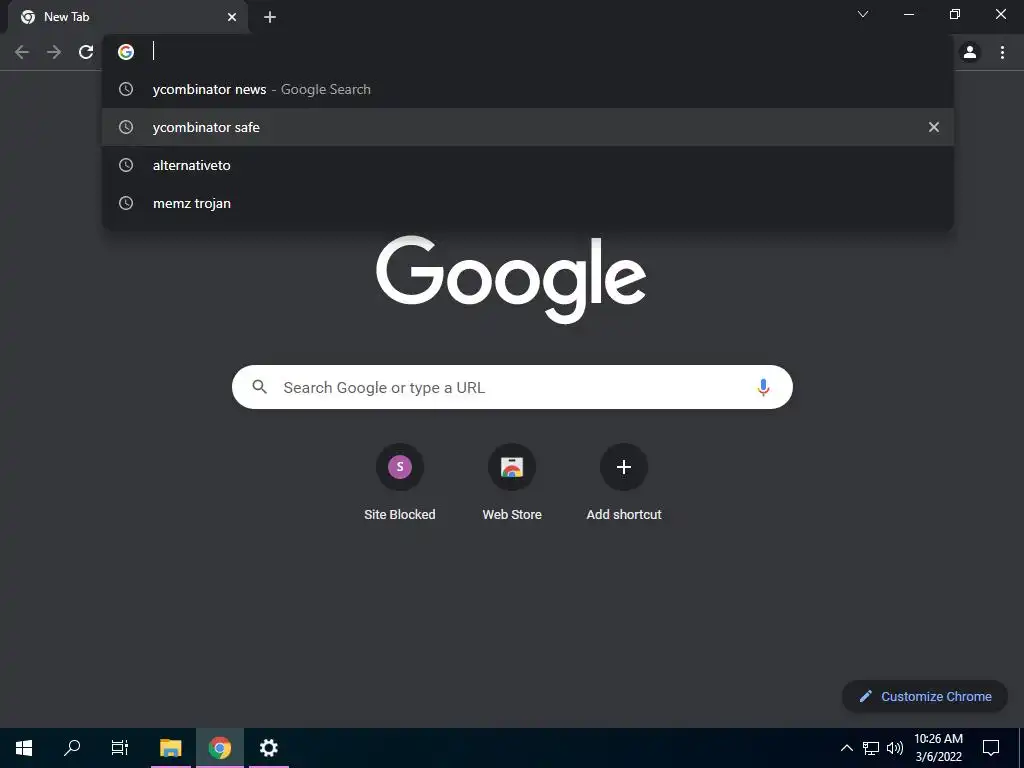Image resolution: width=1024 pixels, height=768 pixels.
Task: Open the network tray icon
Action: point(871,748)
